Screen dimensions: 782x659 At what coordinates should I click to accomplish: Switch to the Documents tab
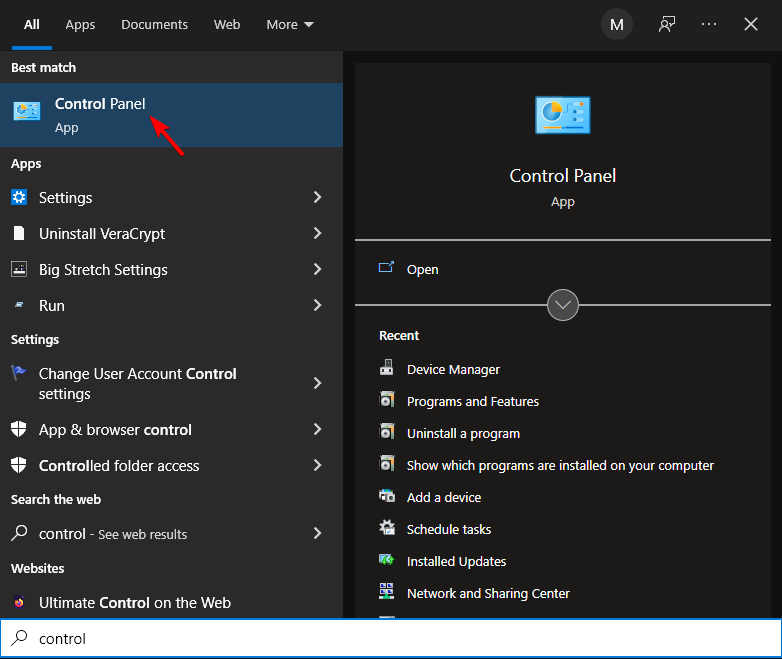click(154, 25)
